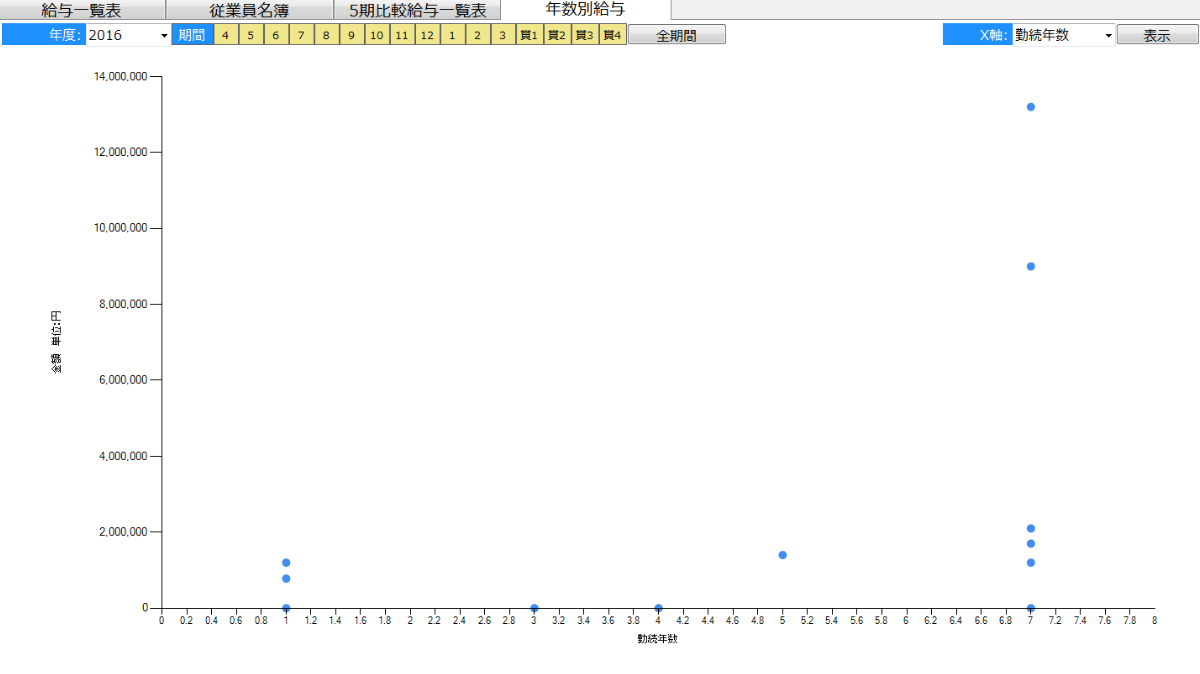Toggle month 3 period button

pyautogui.click(x=503, y=35)
